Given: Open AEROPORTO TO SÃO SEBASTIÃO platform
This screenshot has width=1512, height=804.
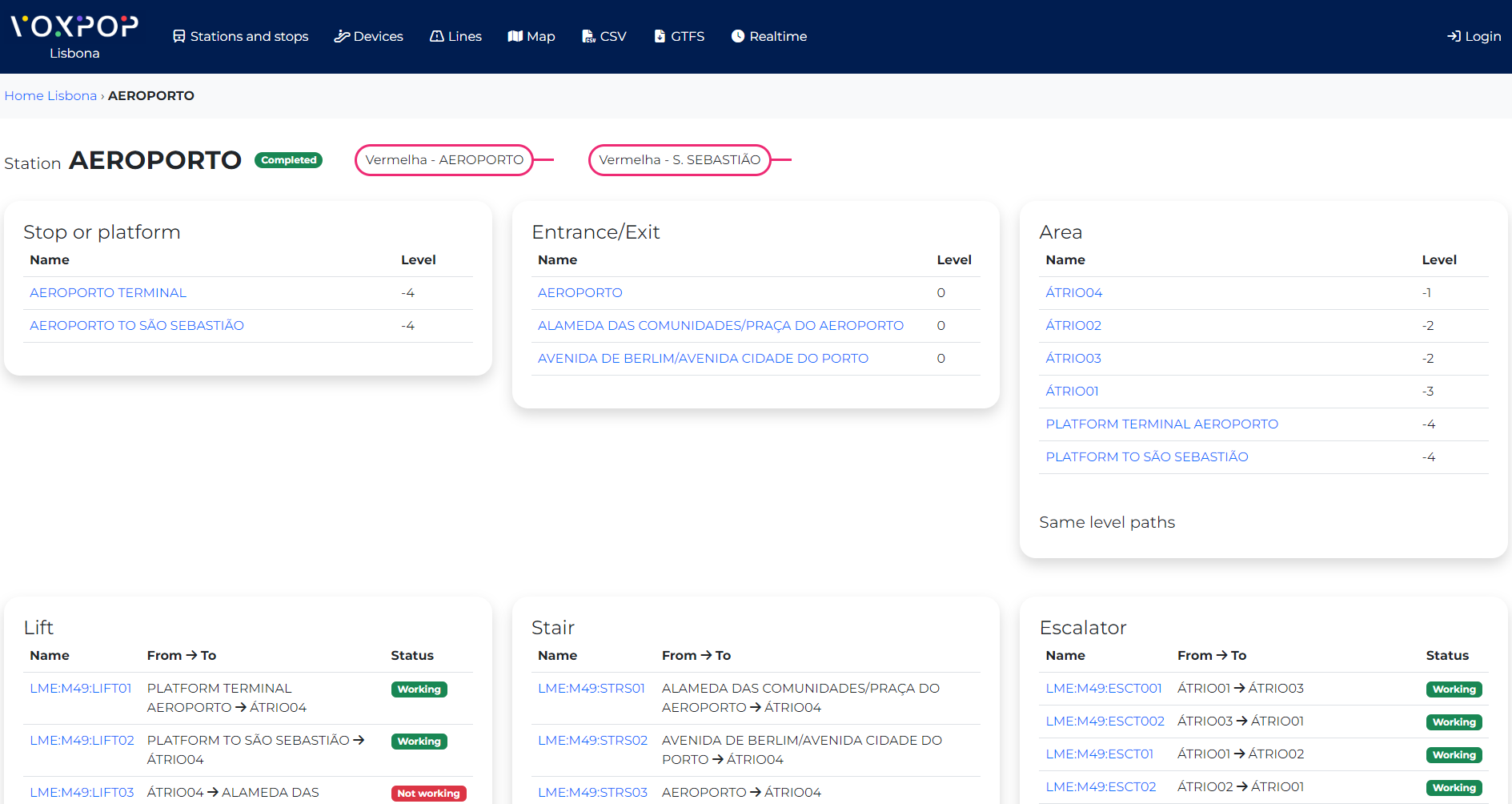Looking at the screenshot, I should tap(137, 325).
